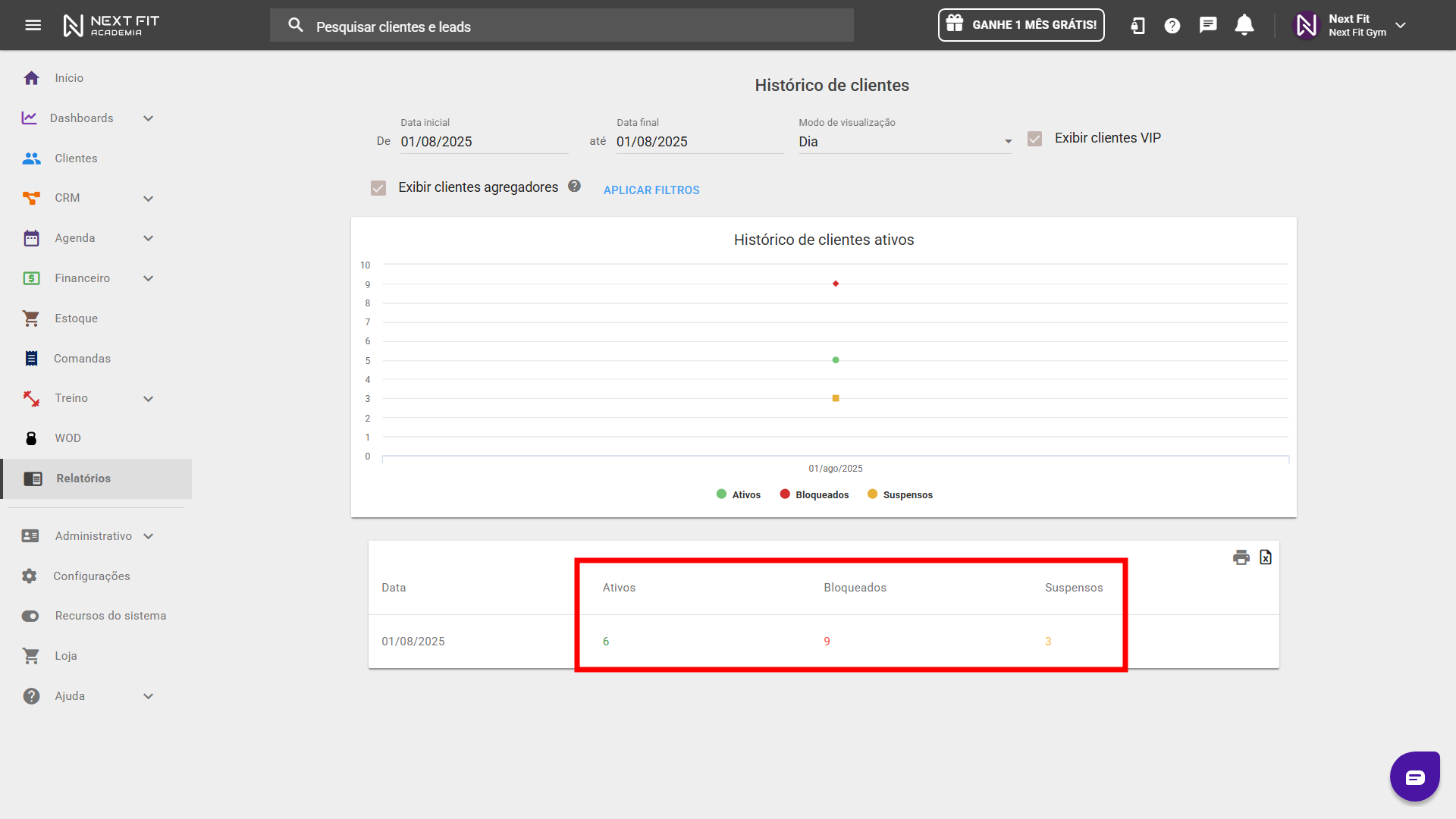The height and width of the screenshot is (819, 1456).
Task: Click the print icon above the table
Action: (1241, 558)
